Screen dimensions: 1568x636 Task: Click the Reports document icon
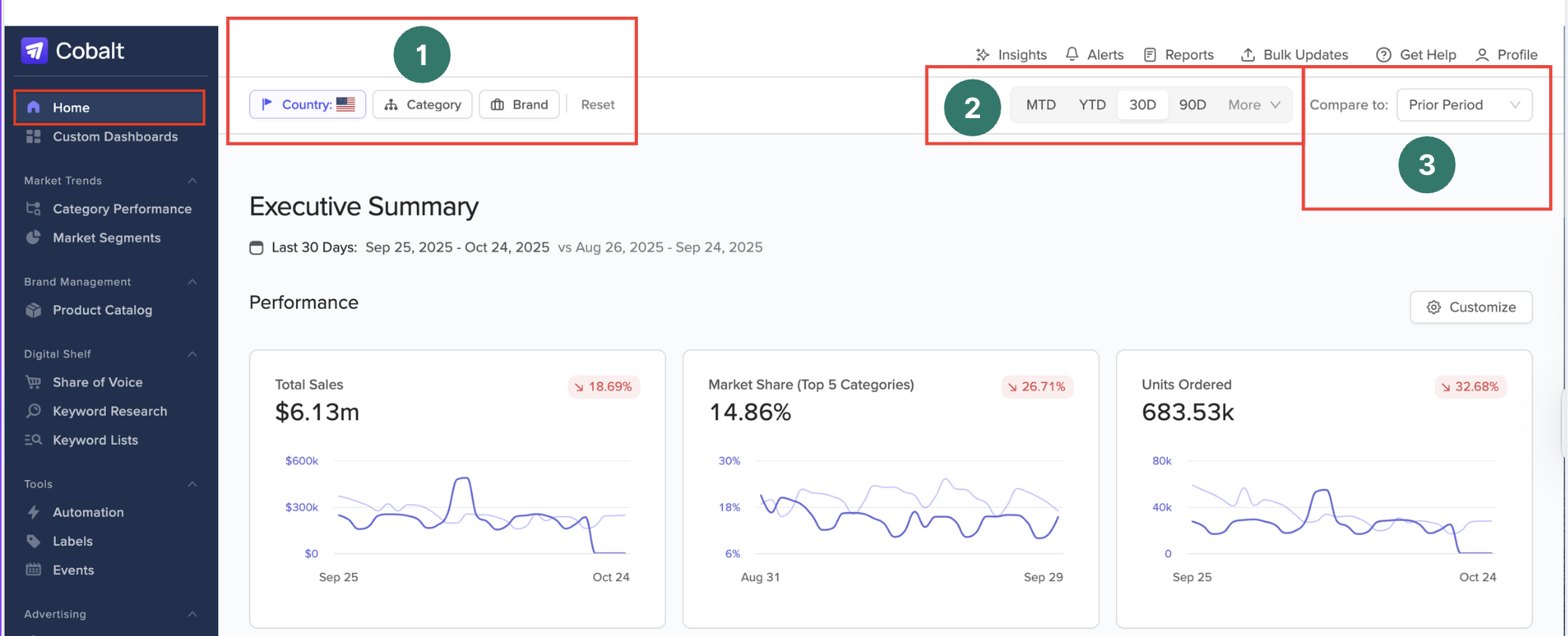[1150, 55]
